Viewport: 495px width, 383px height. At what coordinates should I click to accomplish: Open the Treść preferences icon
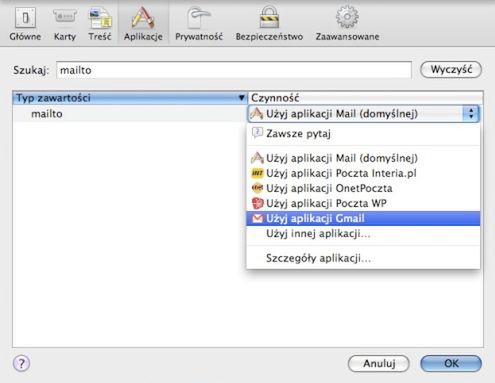click(100, 18)
